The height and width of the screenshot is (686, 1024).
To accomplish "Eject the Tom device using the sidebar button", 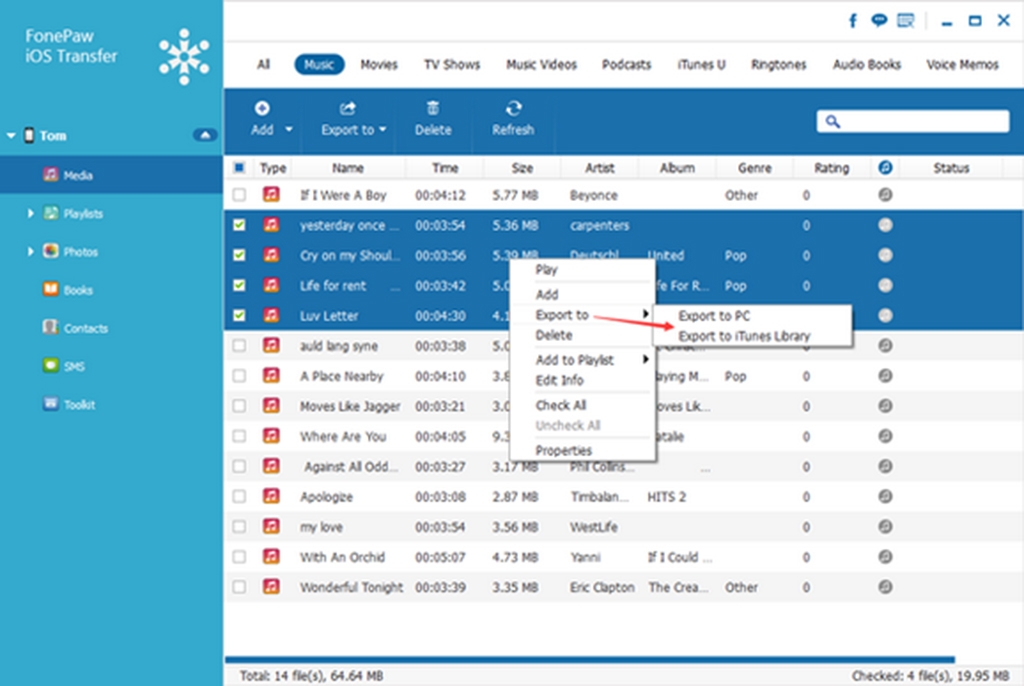I will (204, 135).
